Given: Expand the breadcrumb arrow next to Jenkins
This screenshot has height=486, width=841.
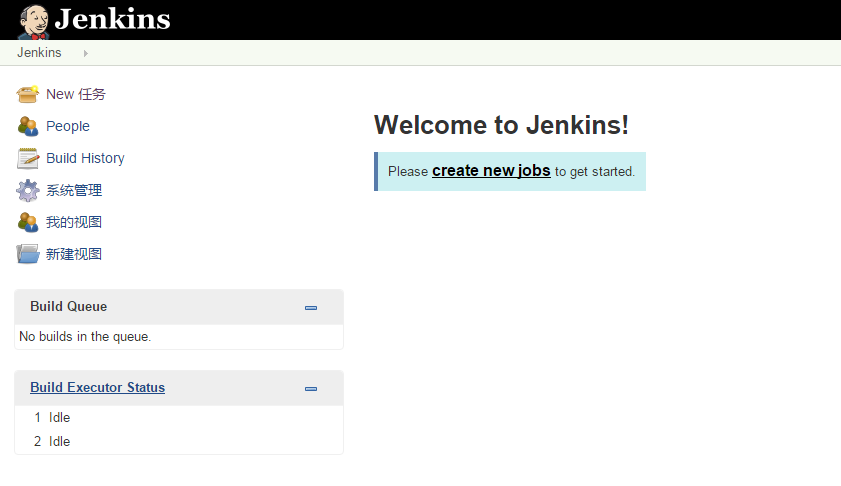Looking at the screenshot, I should (x=85, y=53).
